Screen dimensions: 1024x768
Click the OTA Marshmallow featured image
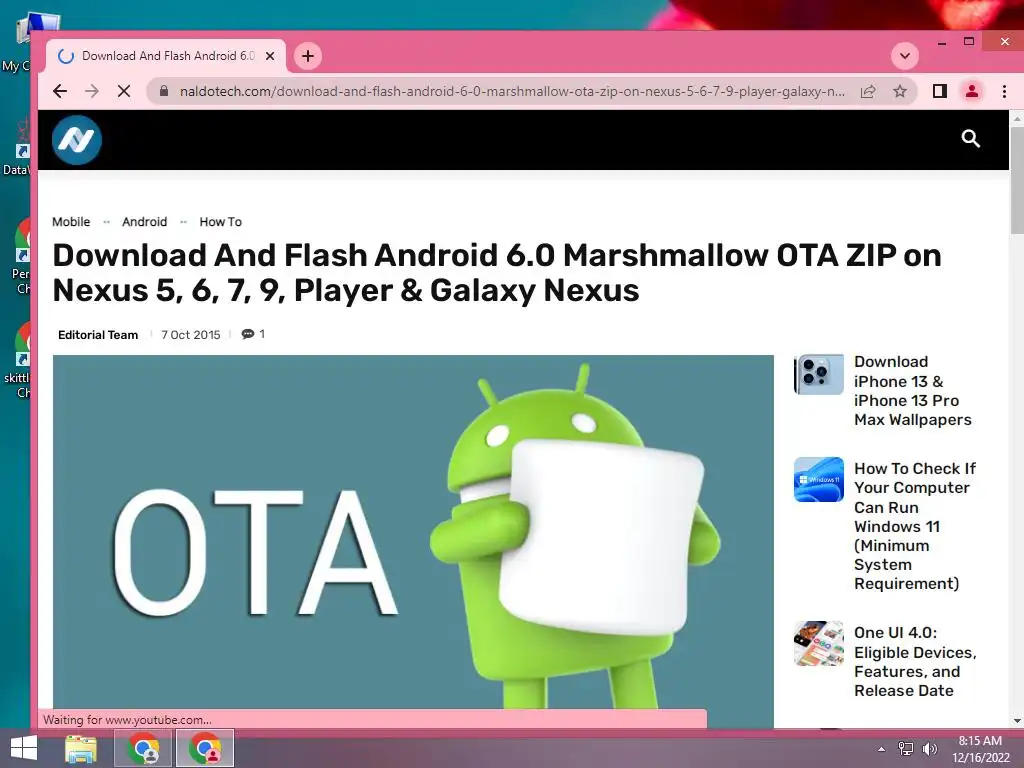[x=413, y=532]
